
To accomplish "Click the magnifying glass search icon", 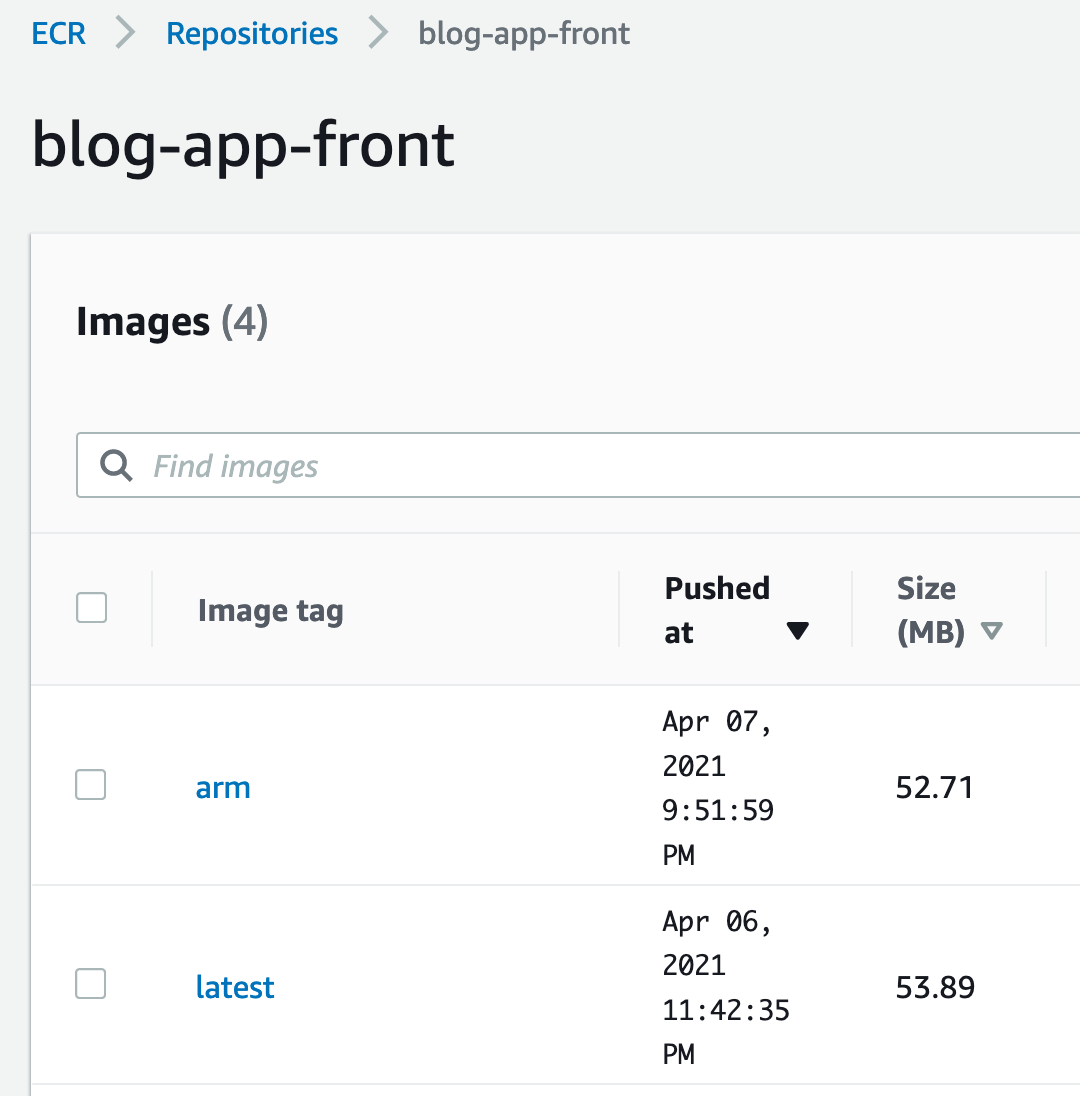I will (117, 465).
